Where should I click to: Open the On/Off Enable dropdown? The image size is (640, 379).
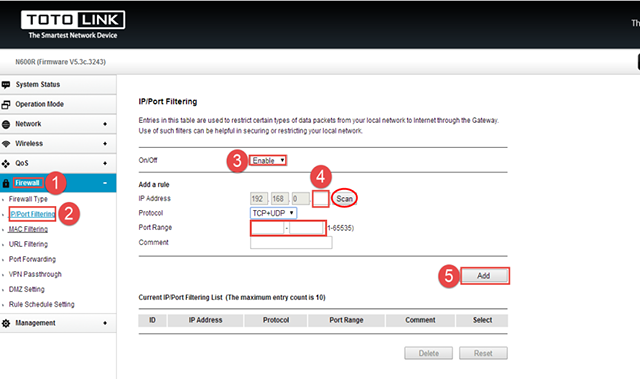click(268, 160)
